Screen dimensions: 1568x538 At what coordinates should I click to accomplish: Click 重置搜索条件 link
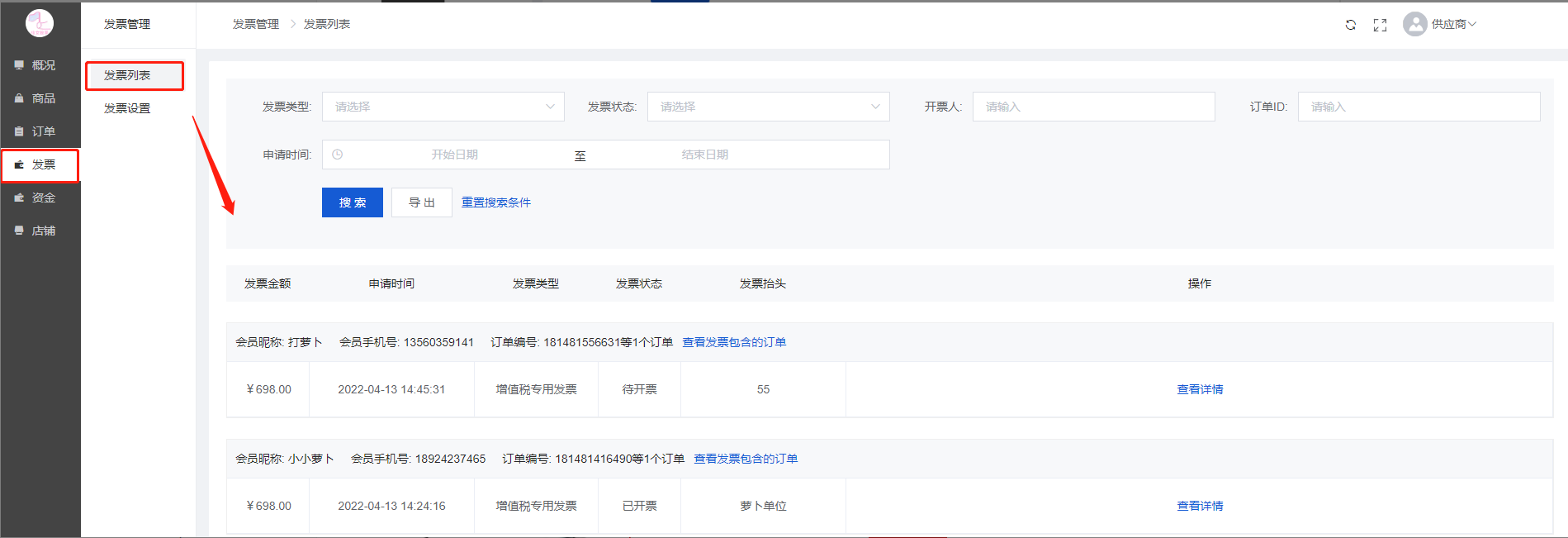[x=495, y=202]
